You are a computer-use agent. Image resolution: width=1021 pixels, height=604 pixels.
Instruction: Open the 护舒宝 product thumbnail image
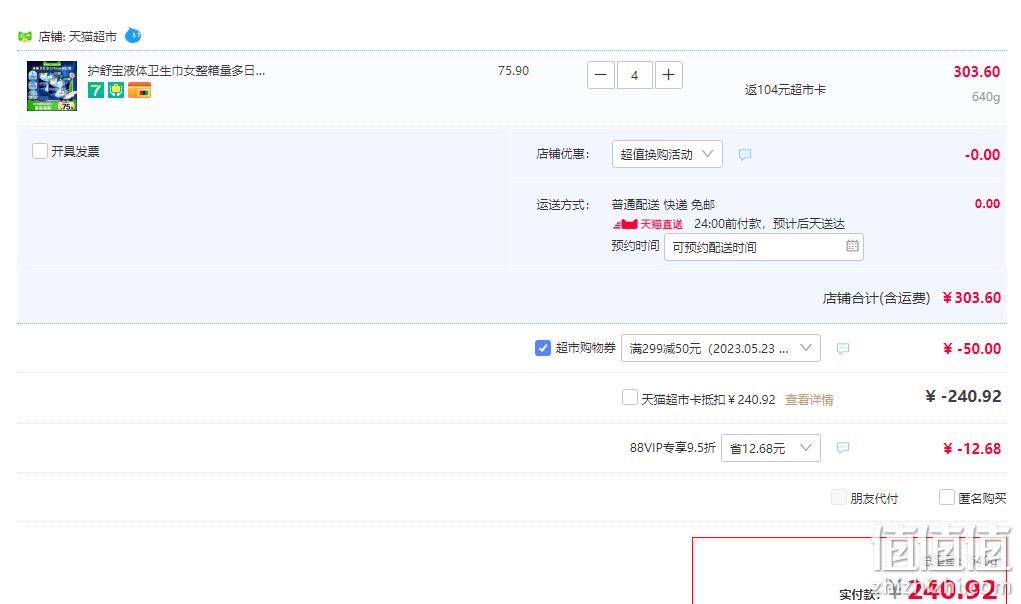tap(52, 86)
